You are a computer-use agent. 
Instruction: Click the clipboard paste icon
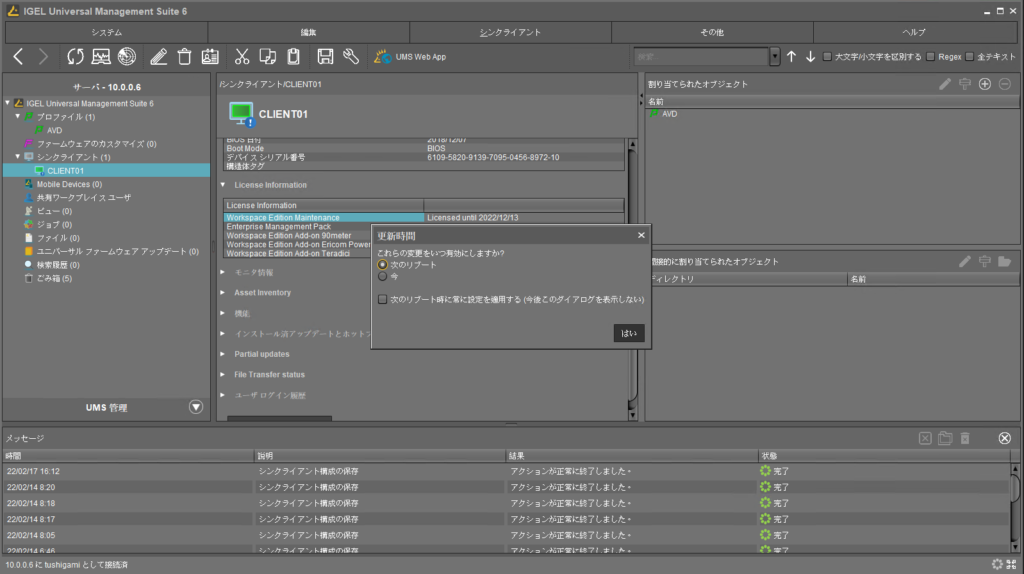(293, 57)
